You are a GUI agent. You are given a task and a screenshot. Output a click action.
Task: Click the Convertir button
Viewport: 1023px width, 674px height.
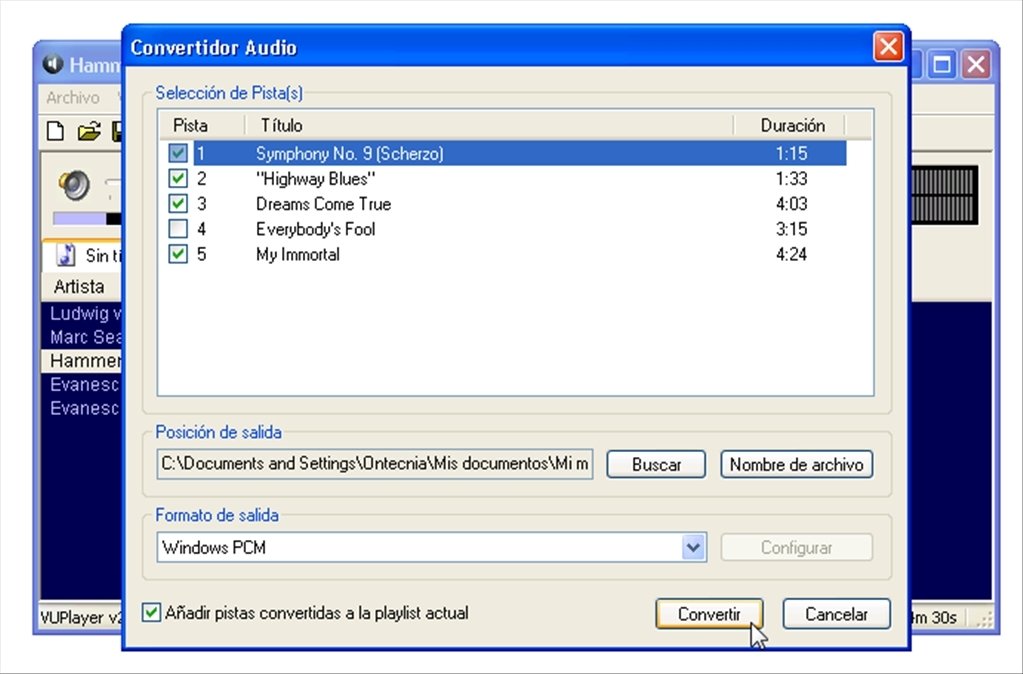pos(709,614)
